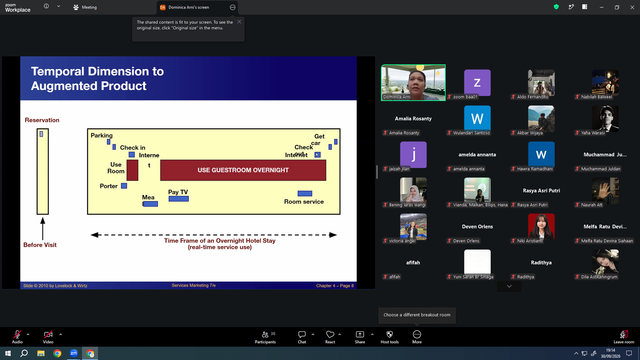
Task: Expand reactions arrow beside React
Action: click(340, 334)
